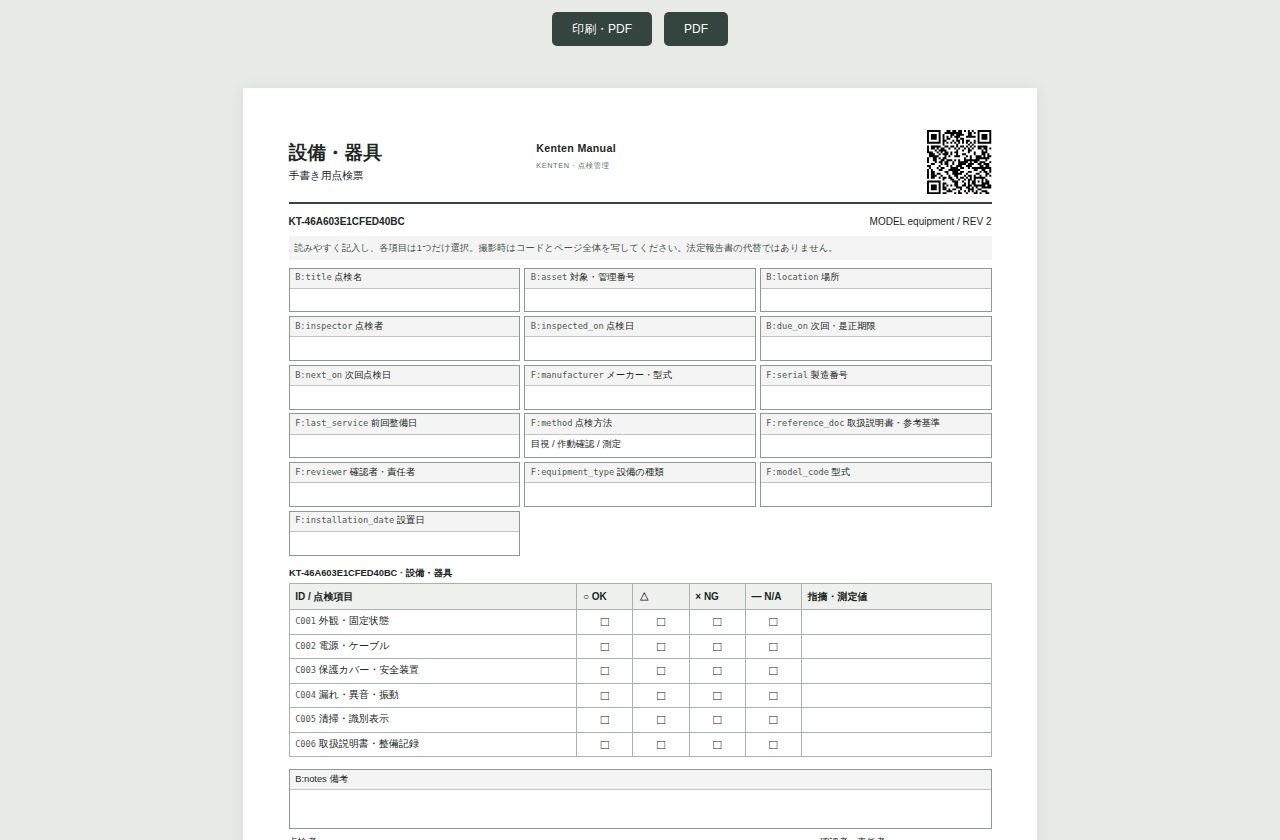Check N/A box for C006 取扱説明書・整備記録

(773, 744)
